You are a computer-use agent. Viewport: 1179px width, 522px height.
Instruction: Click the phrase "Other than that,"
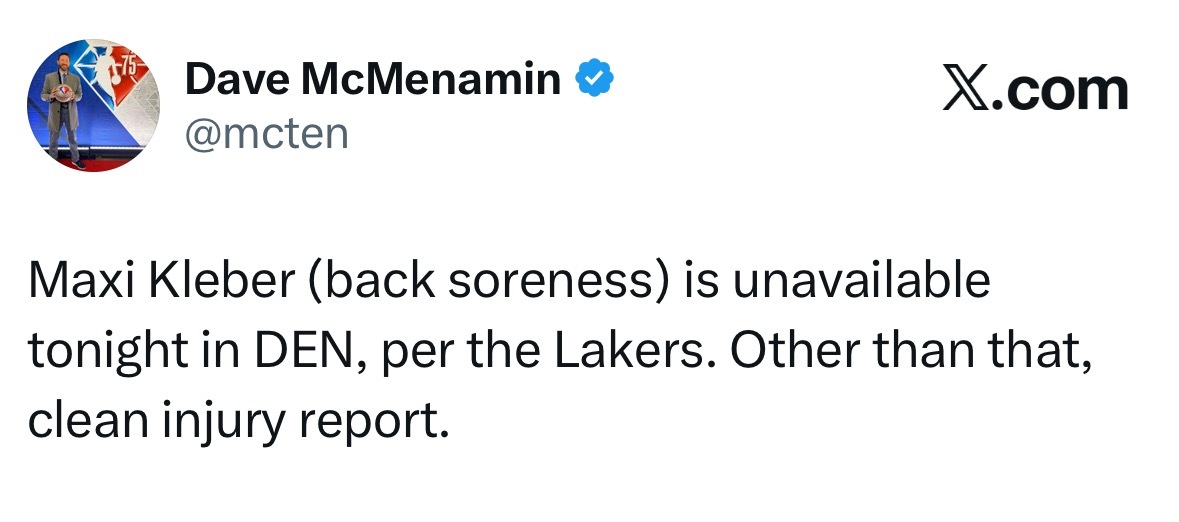click(x=896, y=351)
